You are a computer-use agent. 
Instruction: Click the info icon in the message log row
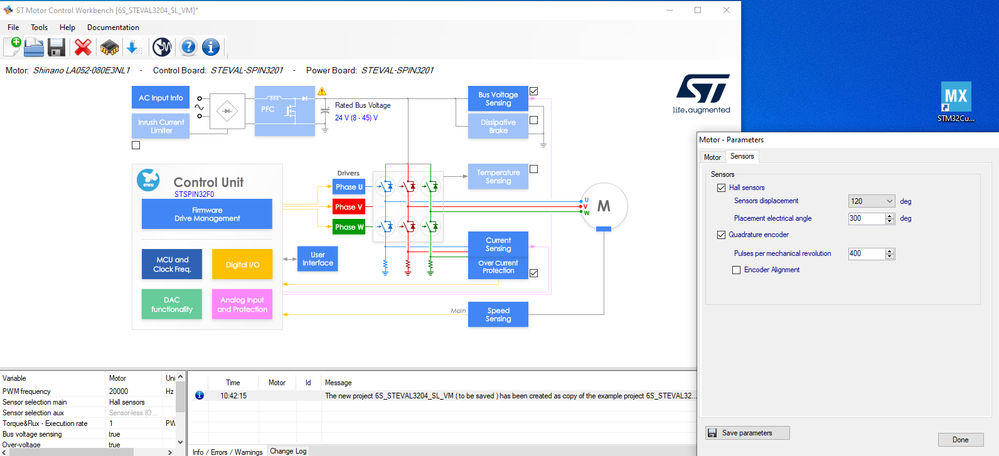pos(199,395)
